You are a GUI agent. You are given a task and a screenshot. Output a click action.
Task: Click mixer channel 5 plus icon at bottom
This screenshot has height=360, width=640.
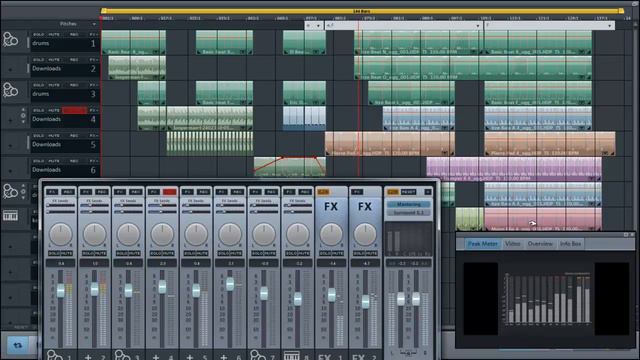(x=189, y=357)
